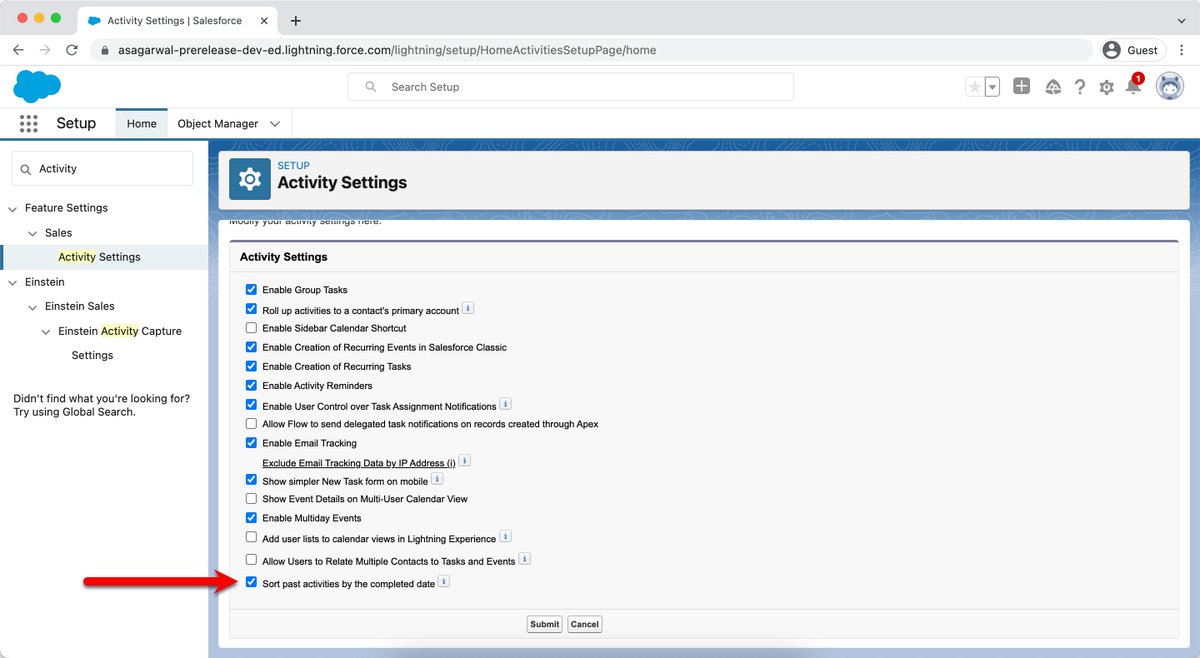Open the Setup gear menu icon

tap(1106, 87)
